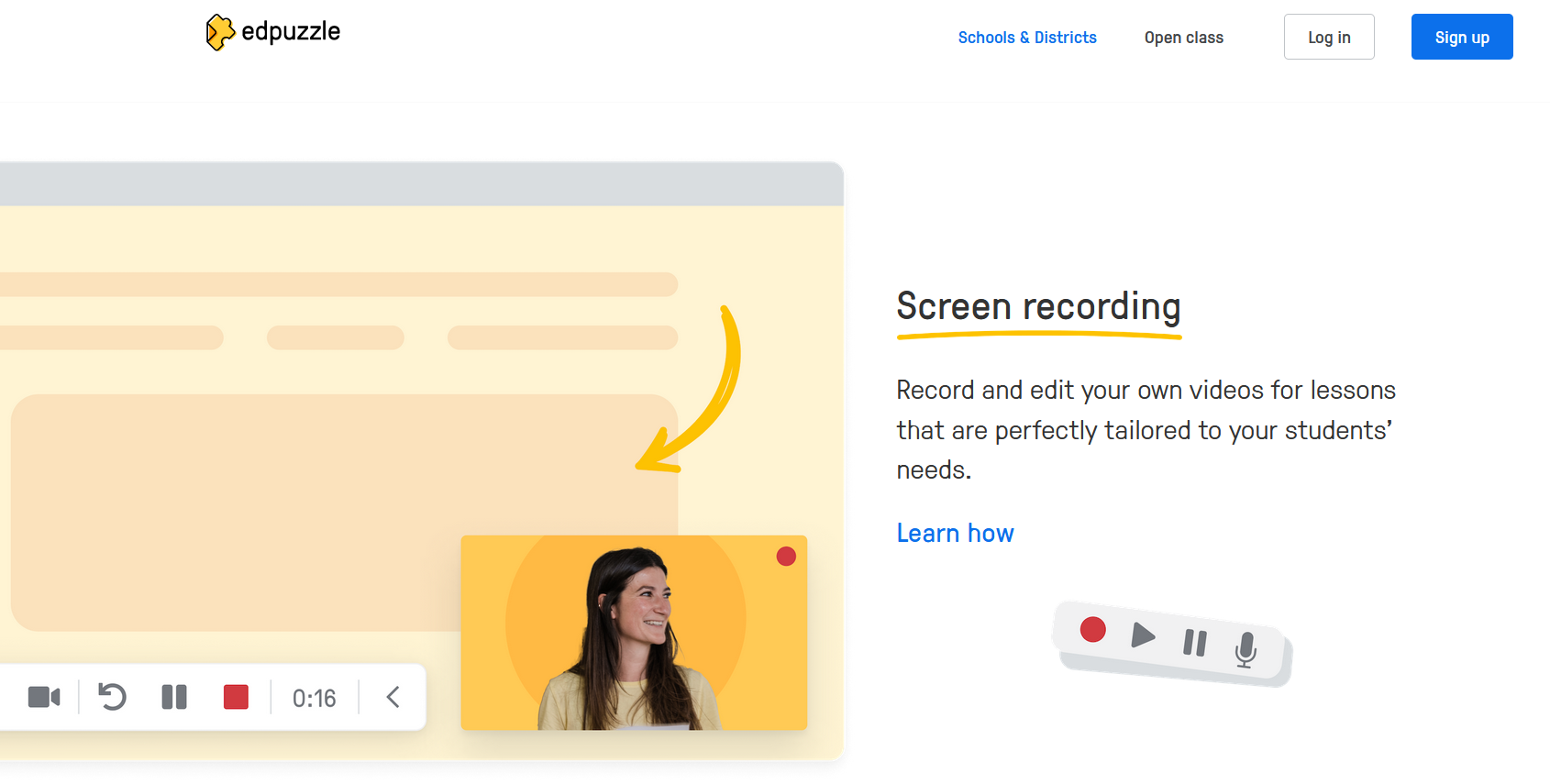The height and width of the screenshot is (784, 1550).
Task: Click the microphone icon on tilted control bar
Action: (x=1246, y=650)
